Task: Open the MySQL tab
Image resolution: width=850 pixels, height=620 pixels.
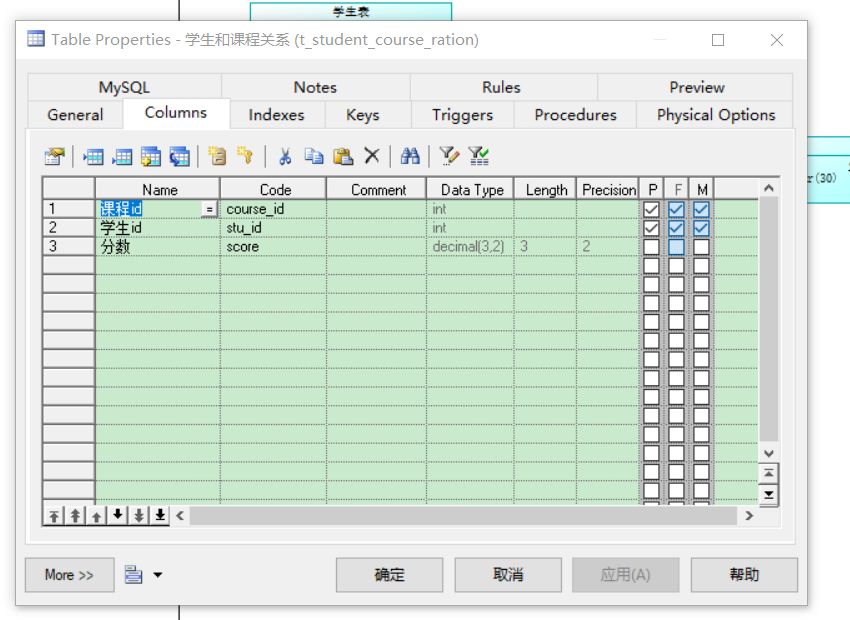Action: (124, 87)
